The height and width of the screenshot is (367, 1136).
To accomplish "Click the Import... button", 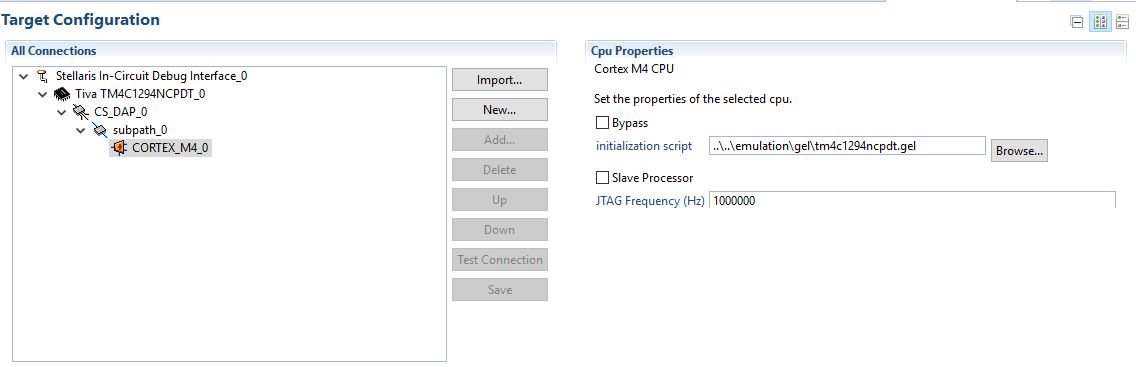I will [500, 80].
